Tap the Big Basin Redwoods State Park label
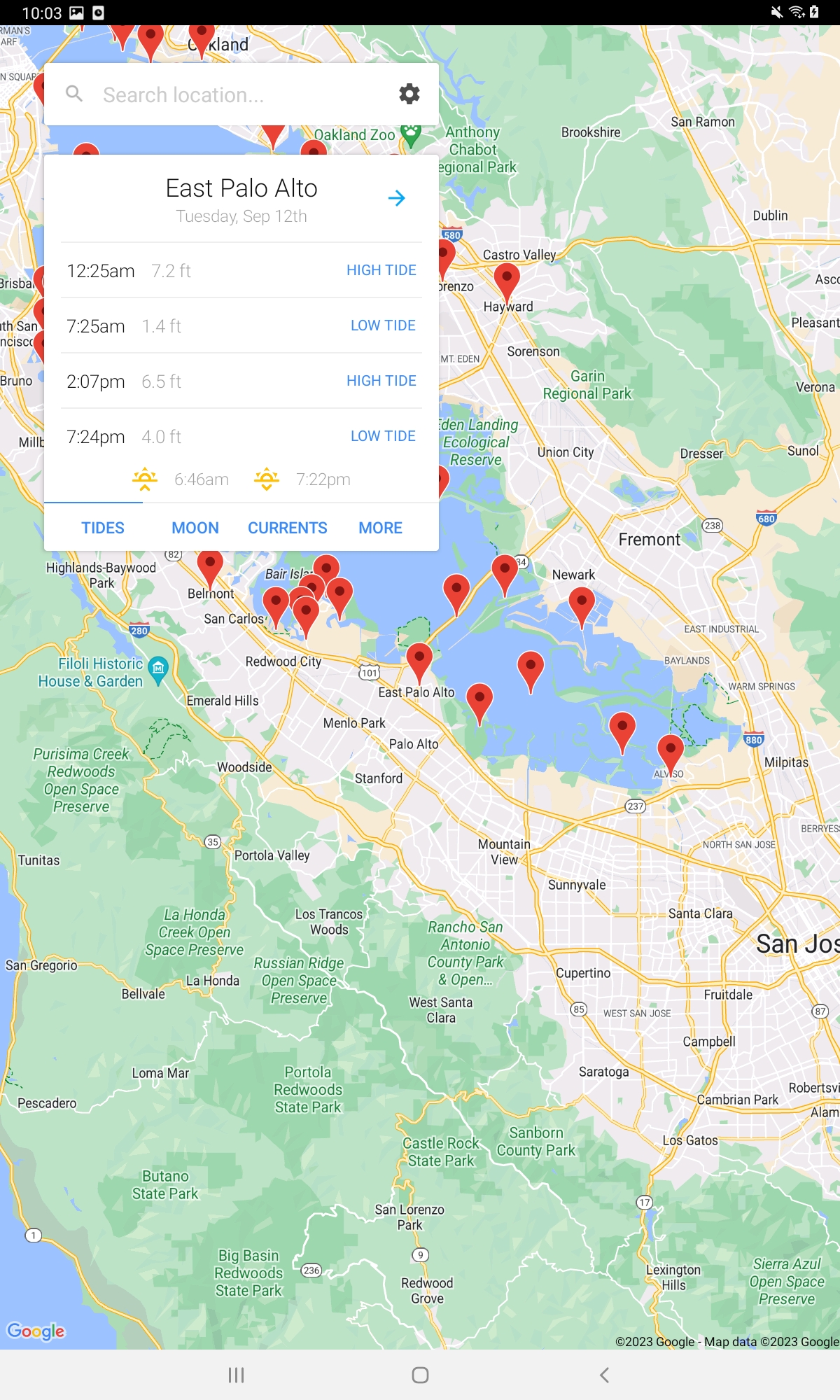The width and height of the screenshot is (840, 1400). point(248,1273)
